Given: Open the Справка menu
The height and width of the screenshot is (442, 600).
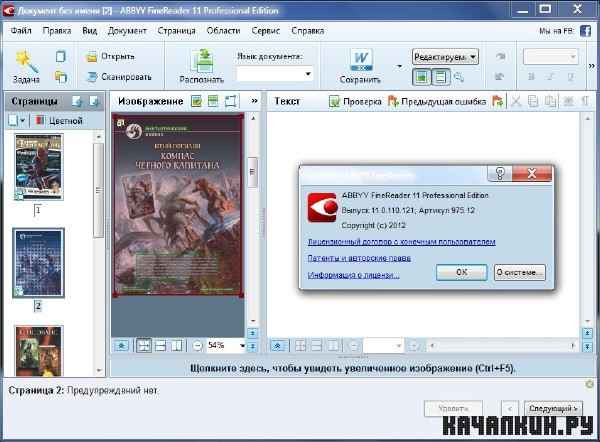Looking at the screenshot, I should (308, 31).
